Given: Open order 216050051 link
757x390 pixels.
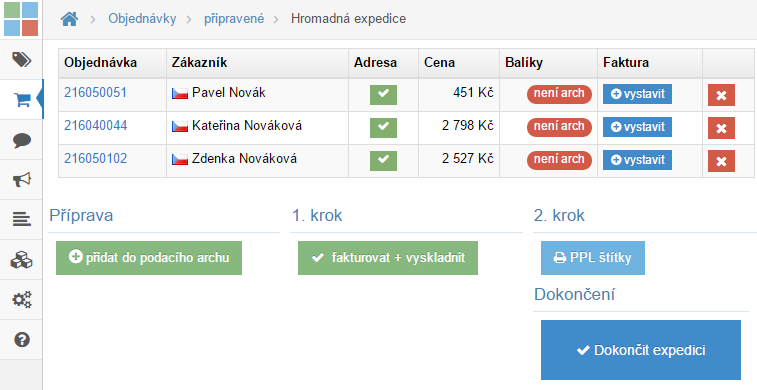Looking at the screenshot, I should click(x=96, y=92).
